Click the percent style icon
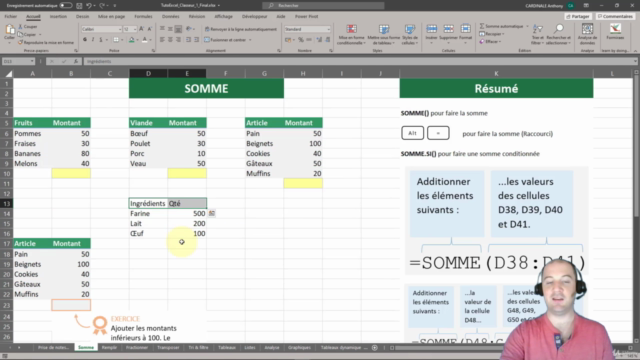Image resolution: width=640 pixels, height=360 pixels. [x=301, y=40]
